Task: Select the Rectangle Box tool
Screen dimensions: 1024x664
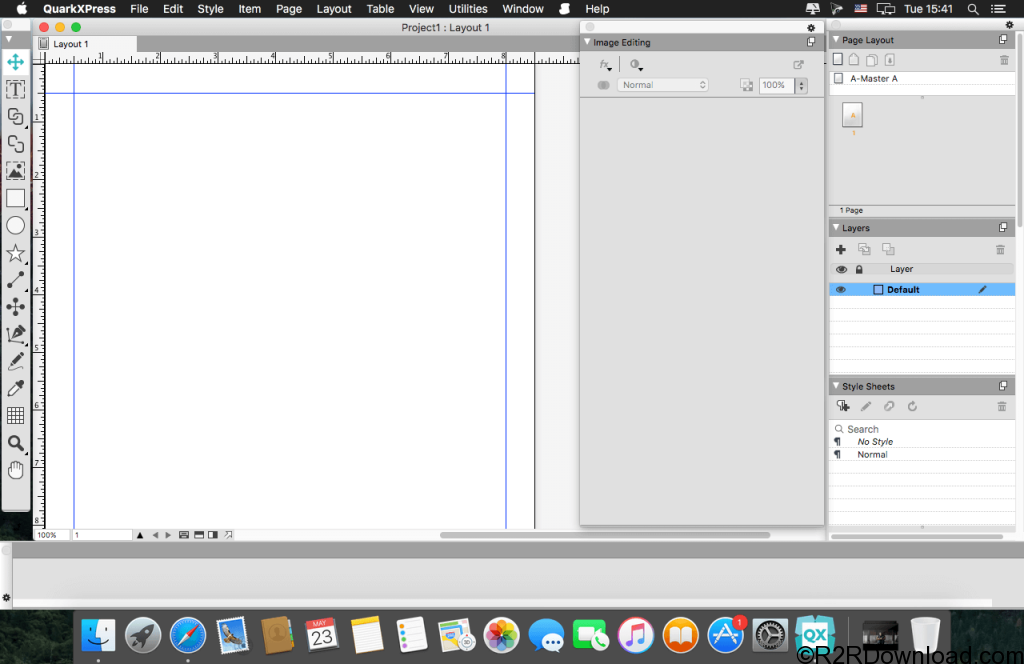Action: (x=16, y=198)
